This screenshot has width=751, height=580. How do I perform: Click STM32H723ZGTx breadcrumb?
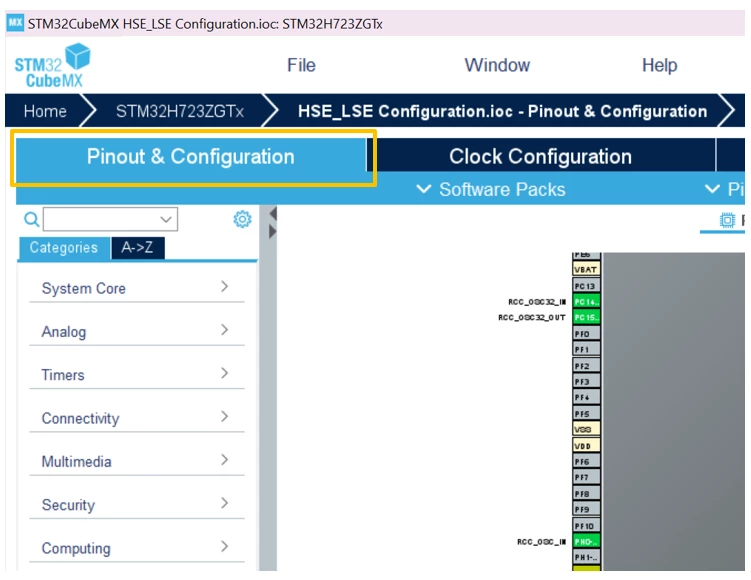[x=180, y=111]
